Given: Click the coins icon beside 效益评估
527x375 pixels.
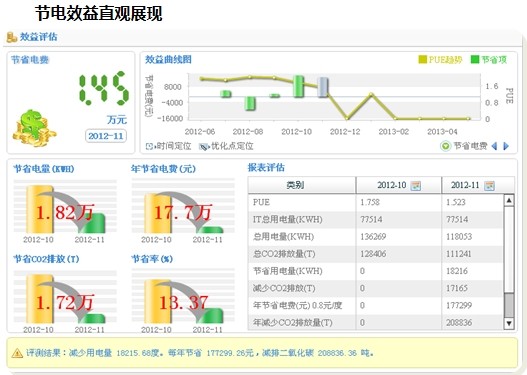Looking at the screenshot, I should coord(11,37).
